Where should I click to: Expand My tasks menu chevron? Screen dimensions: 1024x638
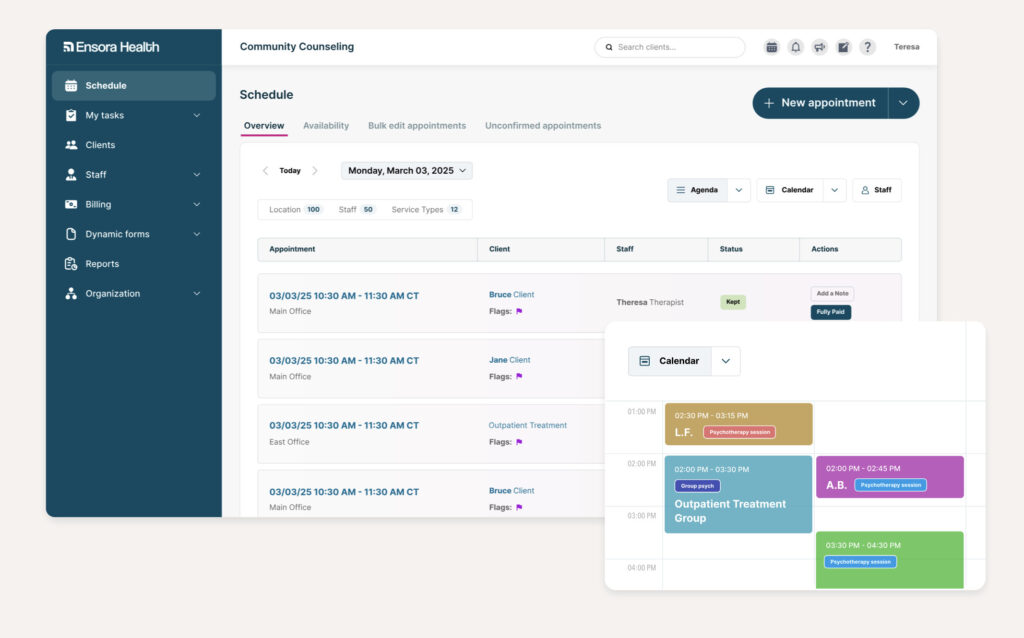point(197,116)
